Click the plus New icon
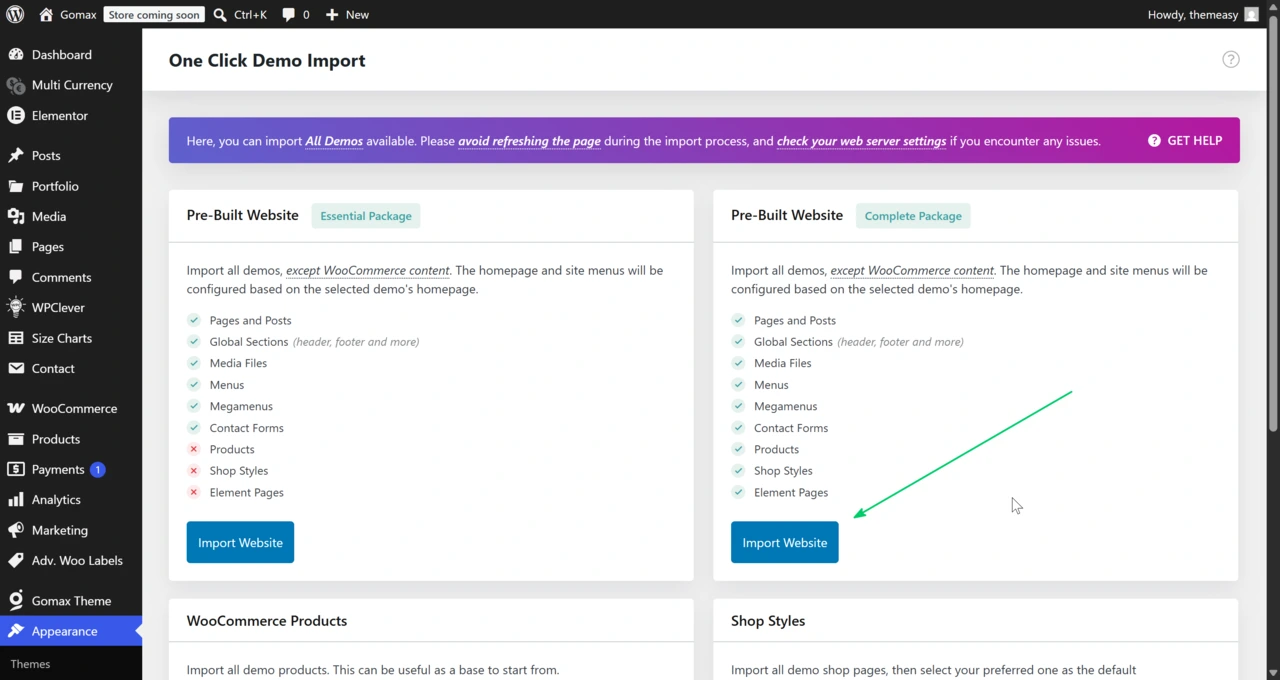1280x680 pixels. point(332,15)
